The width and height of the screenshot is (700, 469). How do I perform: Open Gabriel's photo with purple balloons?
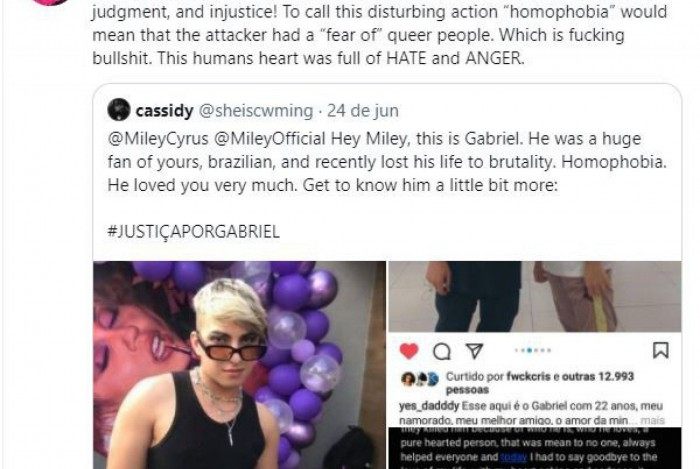[x=239, y=365]
